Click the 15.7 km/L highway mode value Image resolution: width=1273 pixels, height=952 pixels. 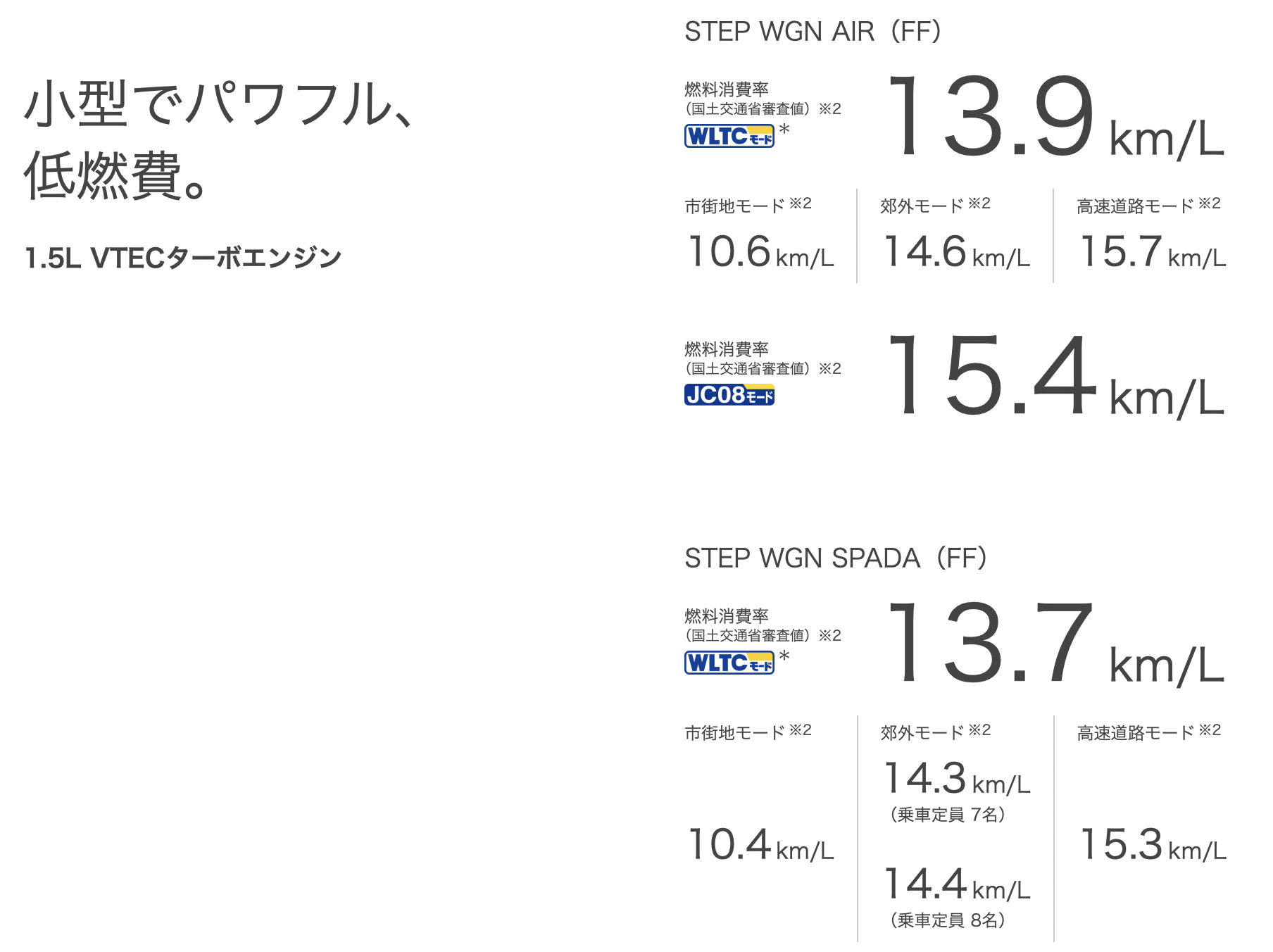pyautogui.click(x=1153, y=253)
